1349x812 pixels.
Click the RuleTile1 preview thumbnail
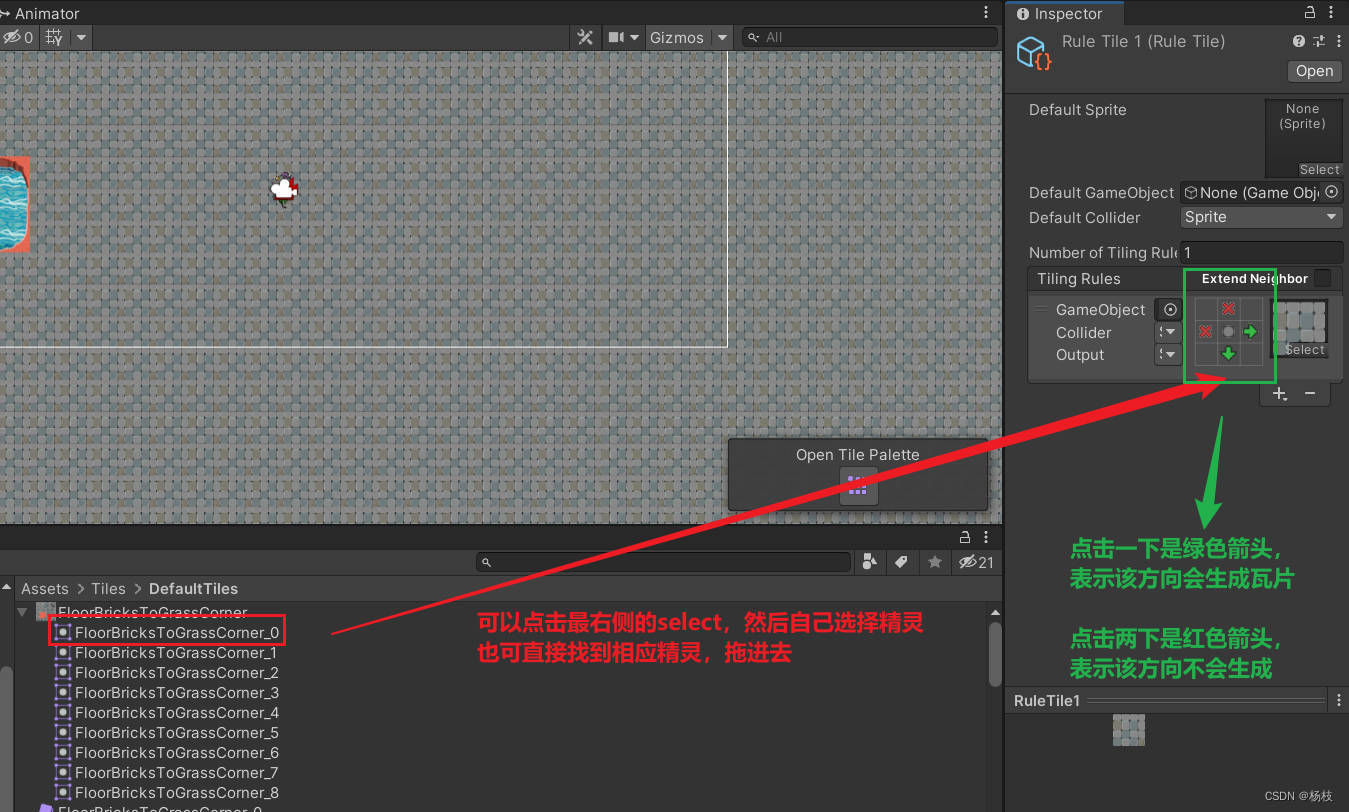click(x=1129, y=730)
